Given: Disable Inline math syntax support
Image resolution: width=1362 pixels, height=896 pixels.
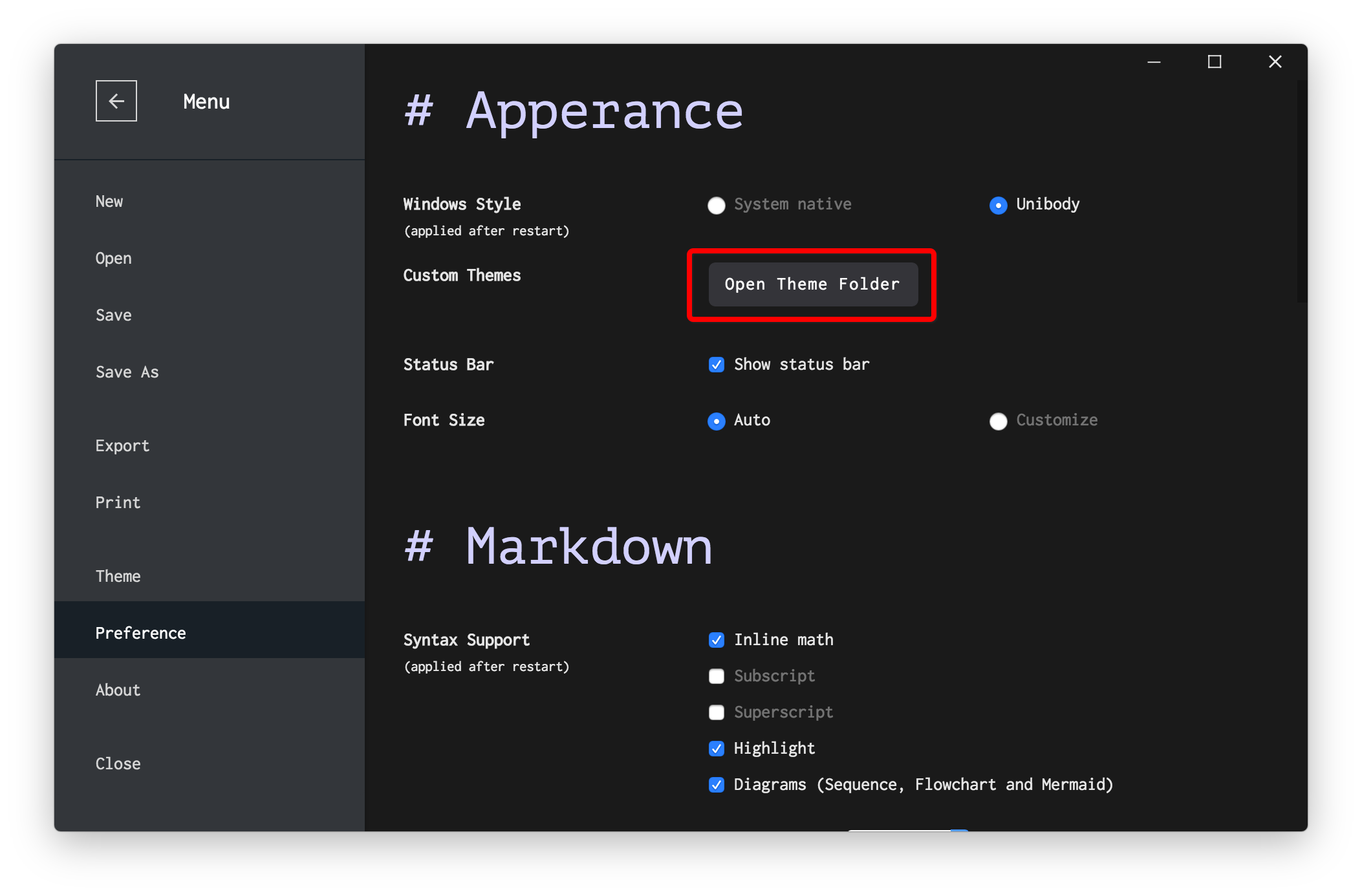Looking at the screenshot, I should pyautogui.click(x=717, y=640).
